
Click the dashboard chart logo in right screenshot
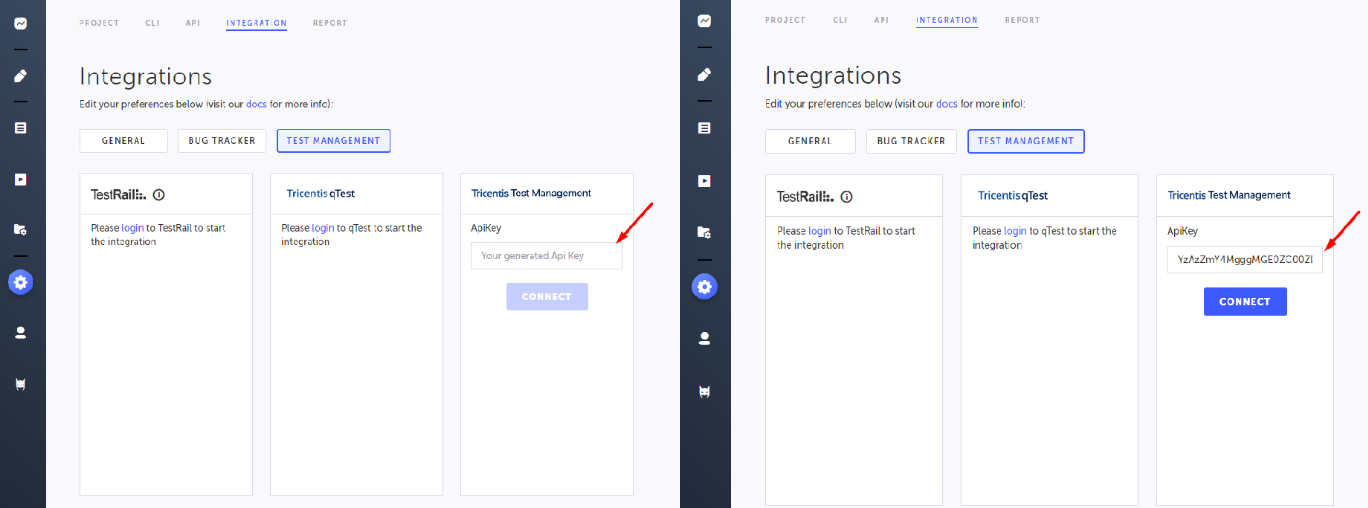[705, 21]
